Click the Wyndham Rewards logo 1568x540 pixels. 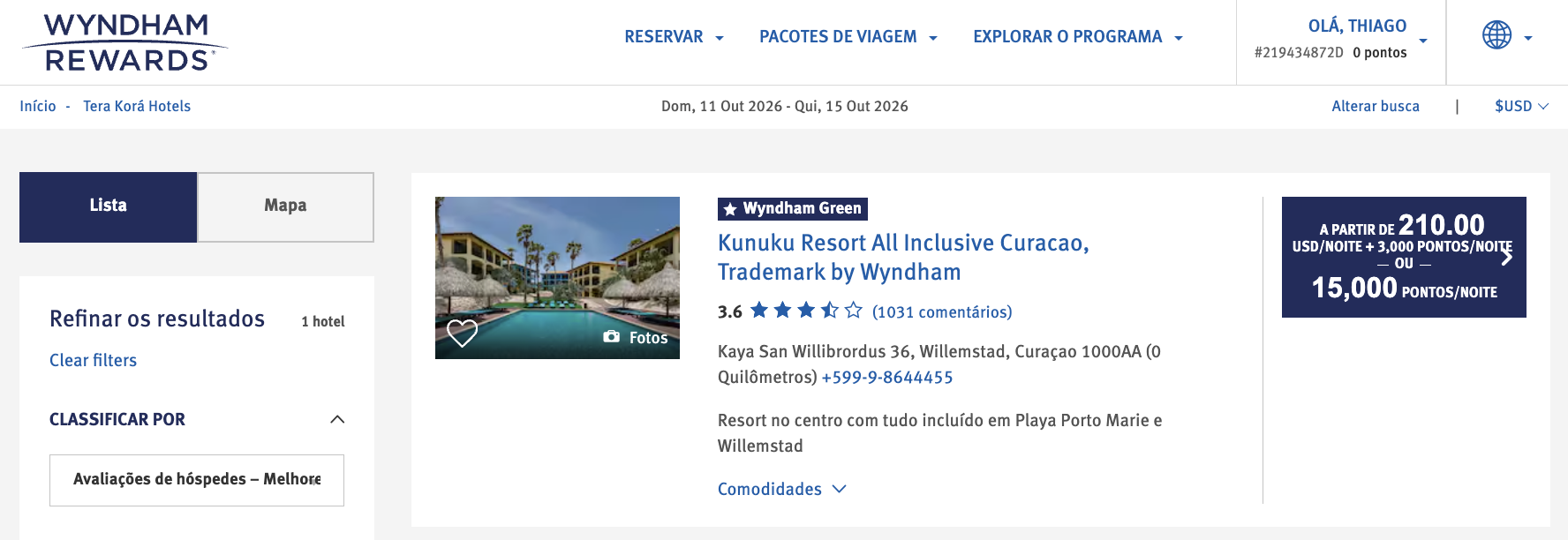[x=124, y=42]
